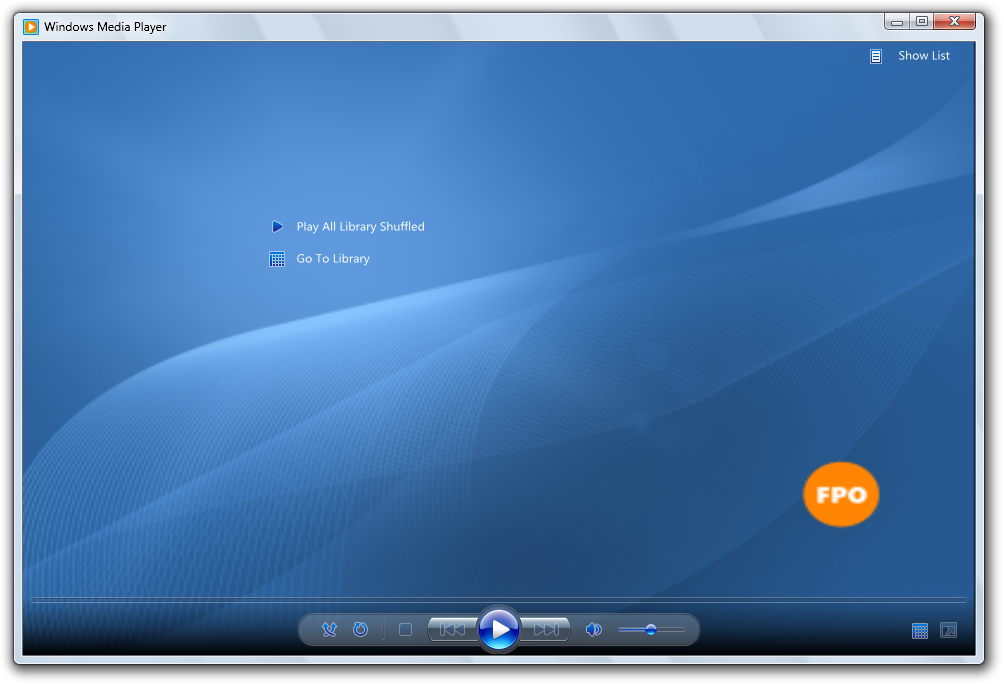Skip to the next track
The height and width of the screenshot is (684, 1004).
pos(546,630)
